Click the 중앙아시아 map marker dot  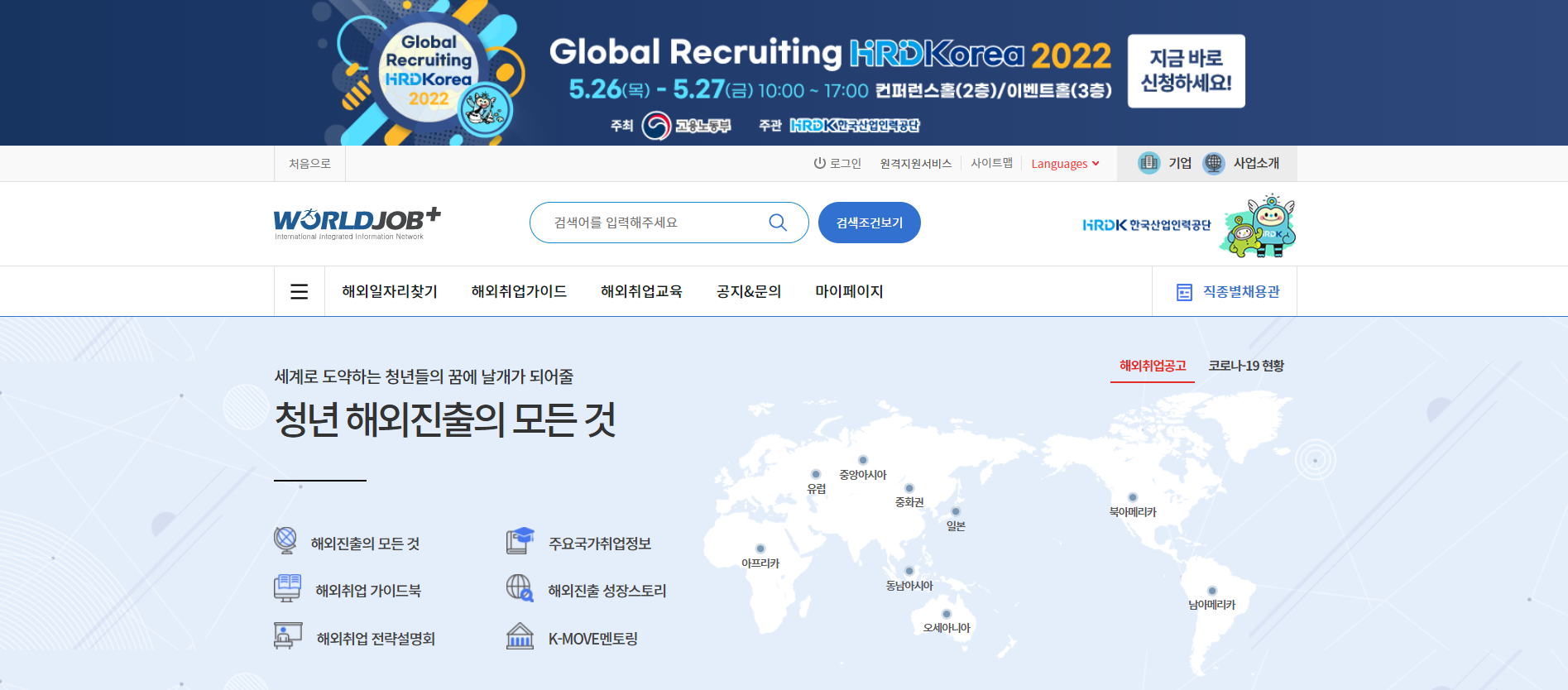(x=863, y=460)
